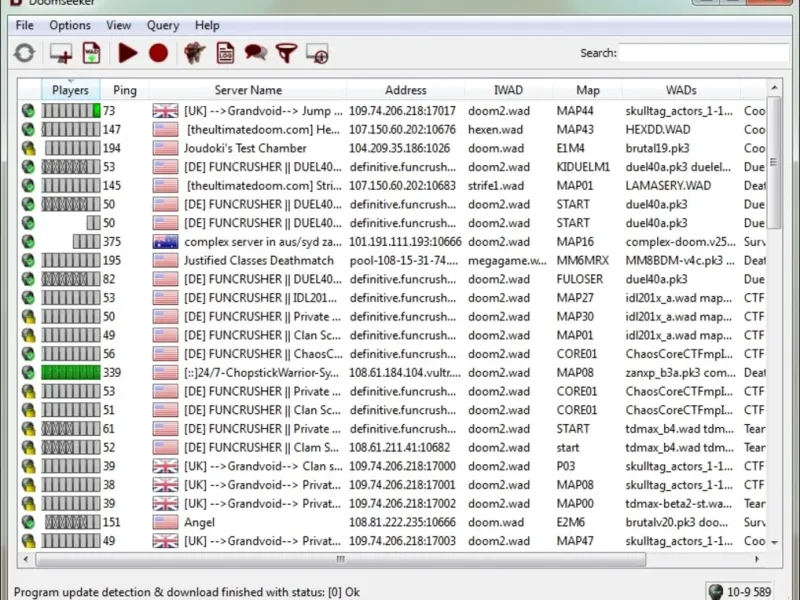The image size is (800, 600).
Task: Open the demon buddies icon
Action: tap(194, 53)
